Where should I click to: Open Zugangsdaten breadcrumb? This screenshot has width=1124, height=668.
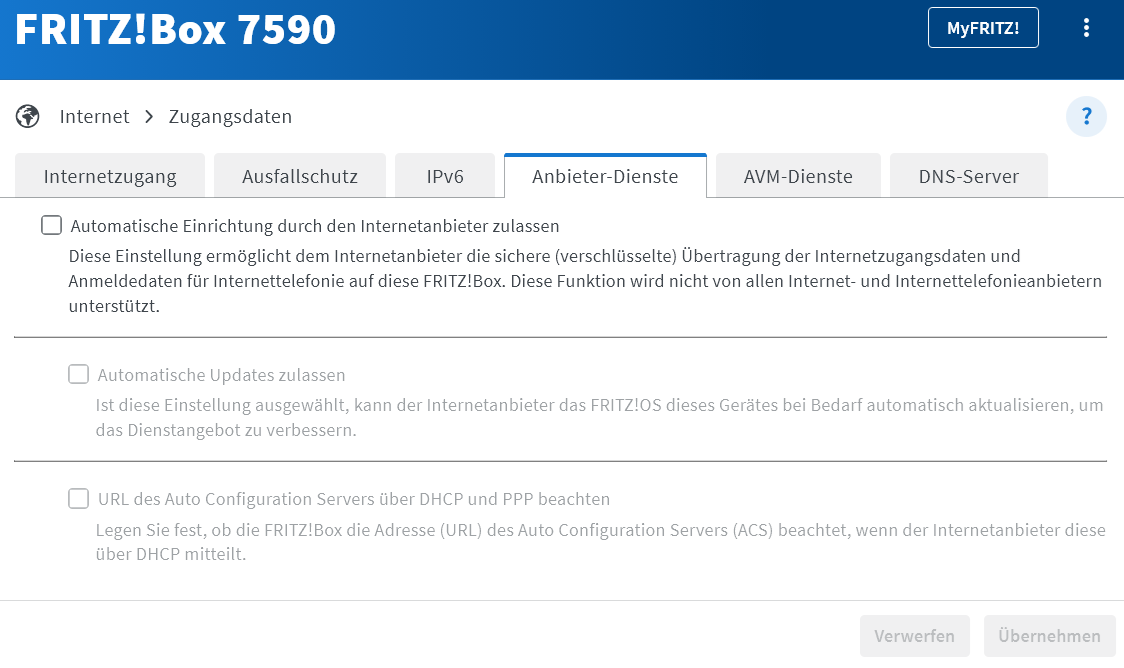230,116
